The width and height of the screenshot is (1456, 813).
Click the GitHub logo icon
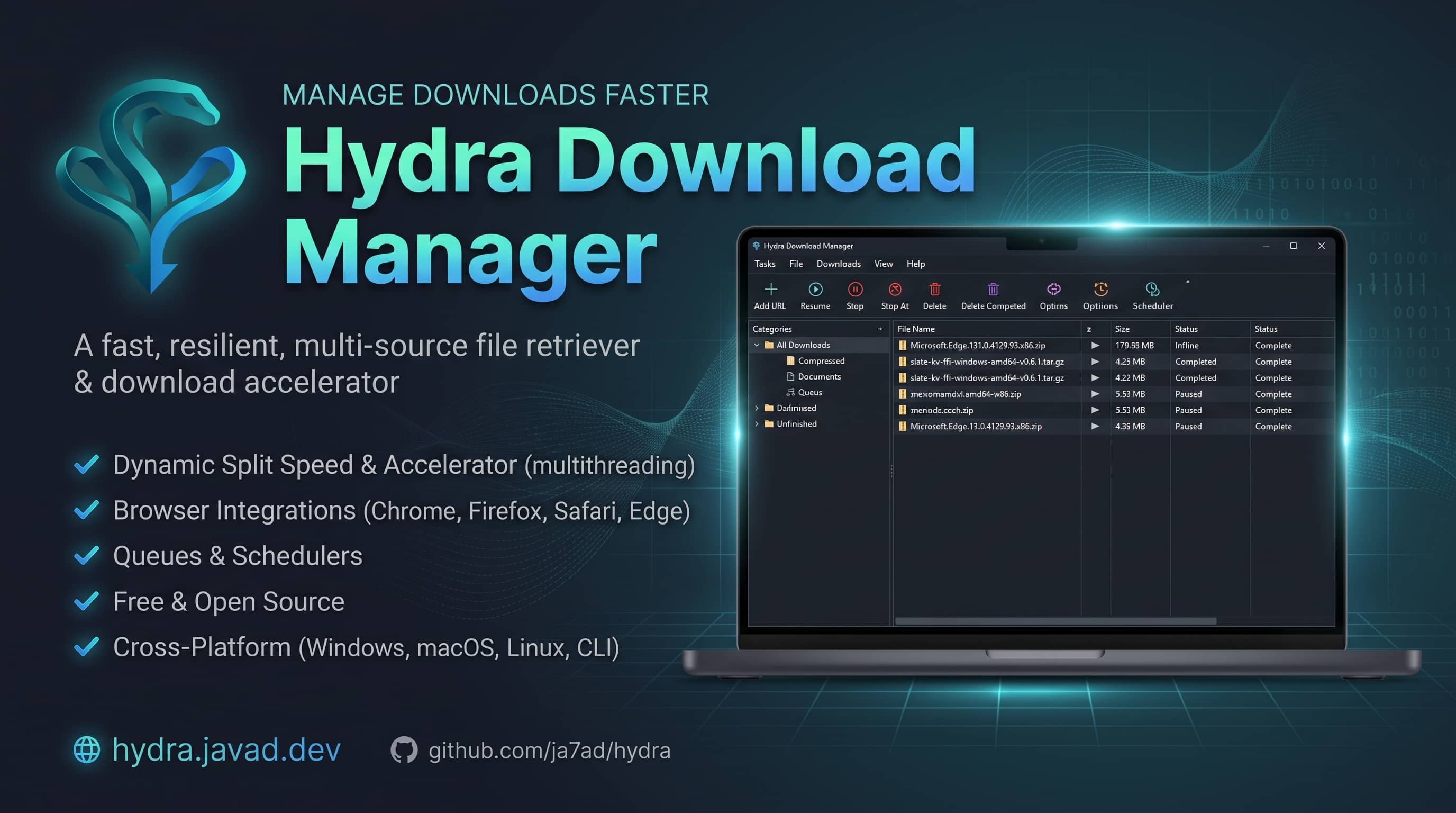pyautogui.click(x=404, y=749)
